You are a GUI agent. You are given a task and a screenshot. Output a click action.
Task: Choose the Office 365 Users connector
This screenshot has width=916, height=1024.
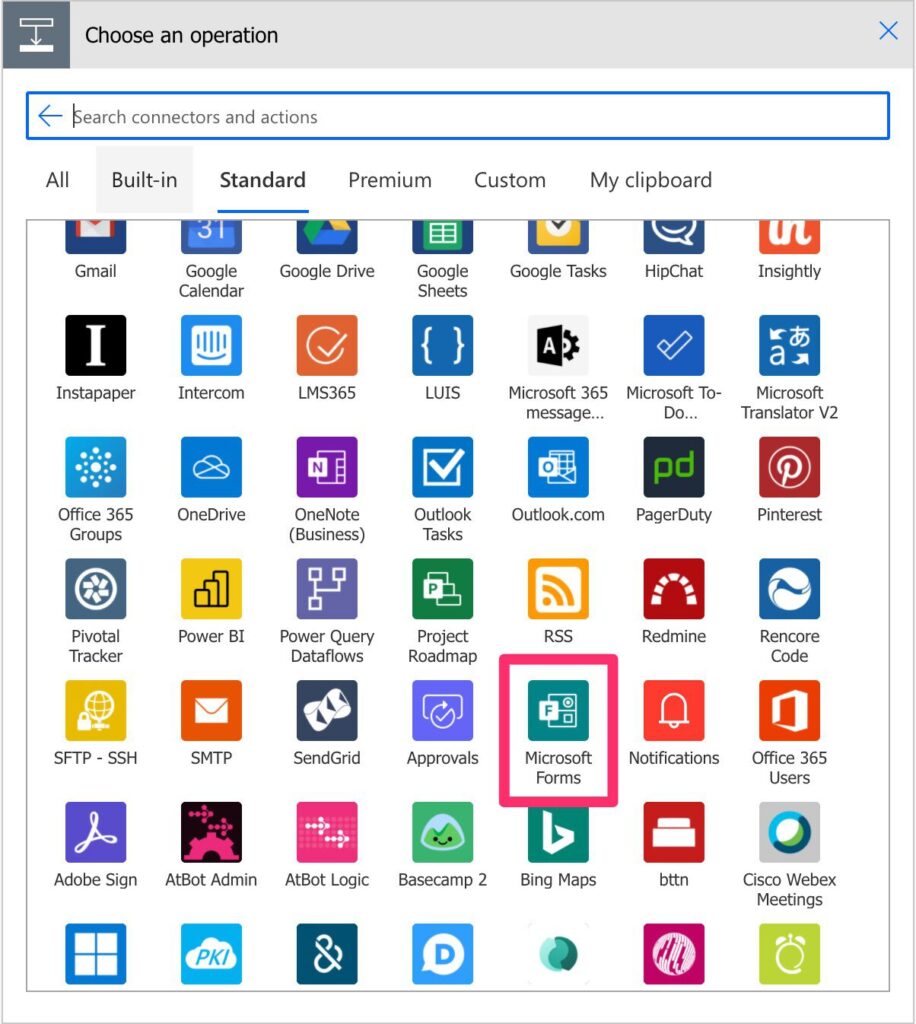pyautogui.click(x=789, y=711)
